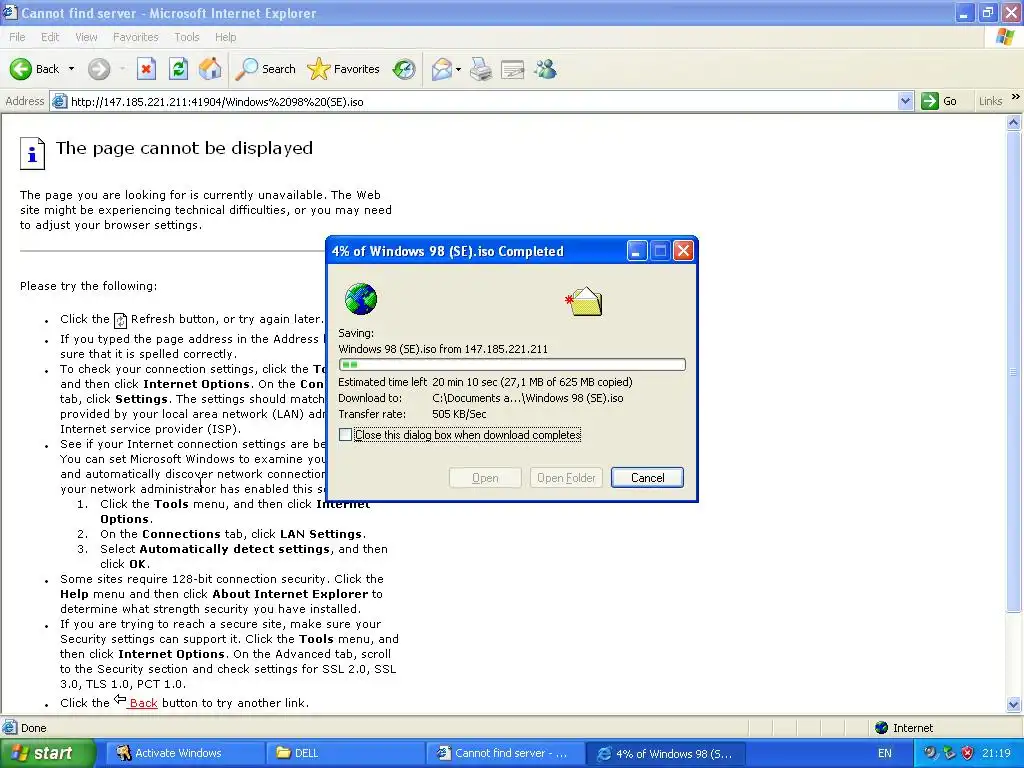Click the Refresh icon in error text
The height and width of the screenshot is (768, 1024).
(120, 320)
